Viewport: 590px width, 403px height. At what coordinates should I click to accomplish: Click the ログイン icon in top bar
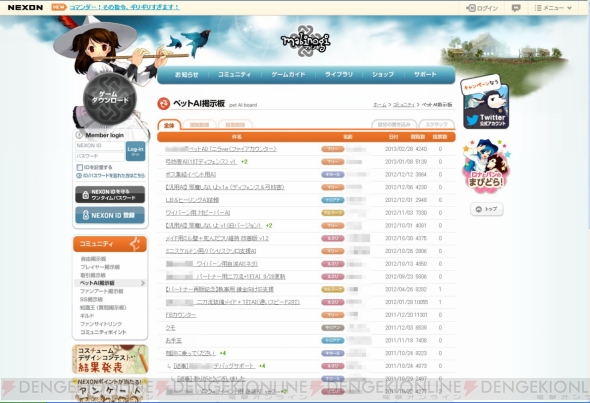point(471,8)
